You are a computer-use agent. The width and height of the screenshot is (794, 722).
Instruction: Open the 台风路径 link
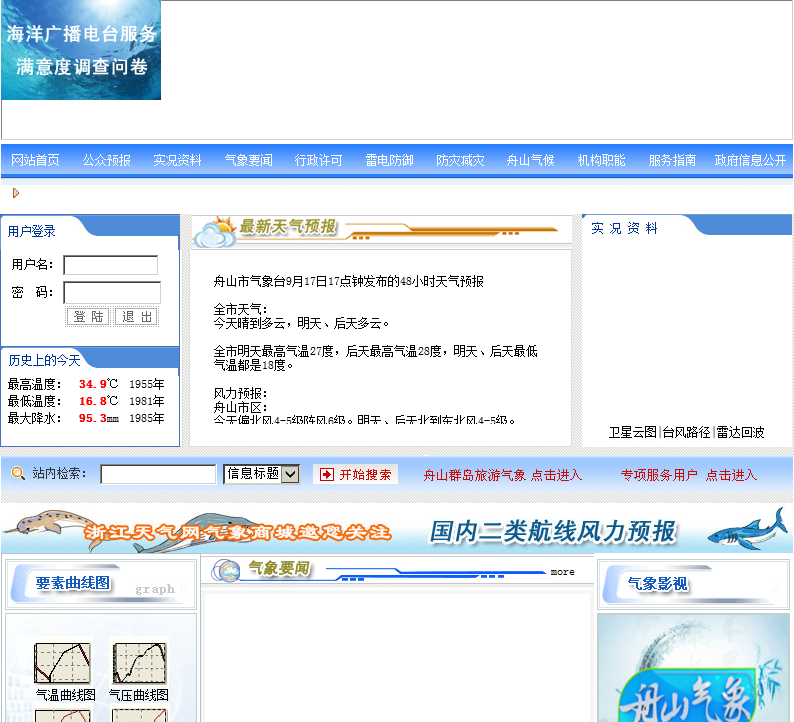687,432
